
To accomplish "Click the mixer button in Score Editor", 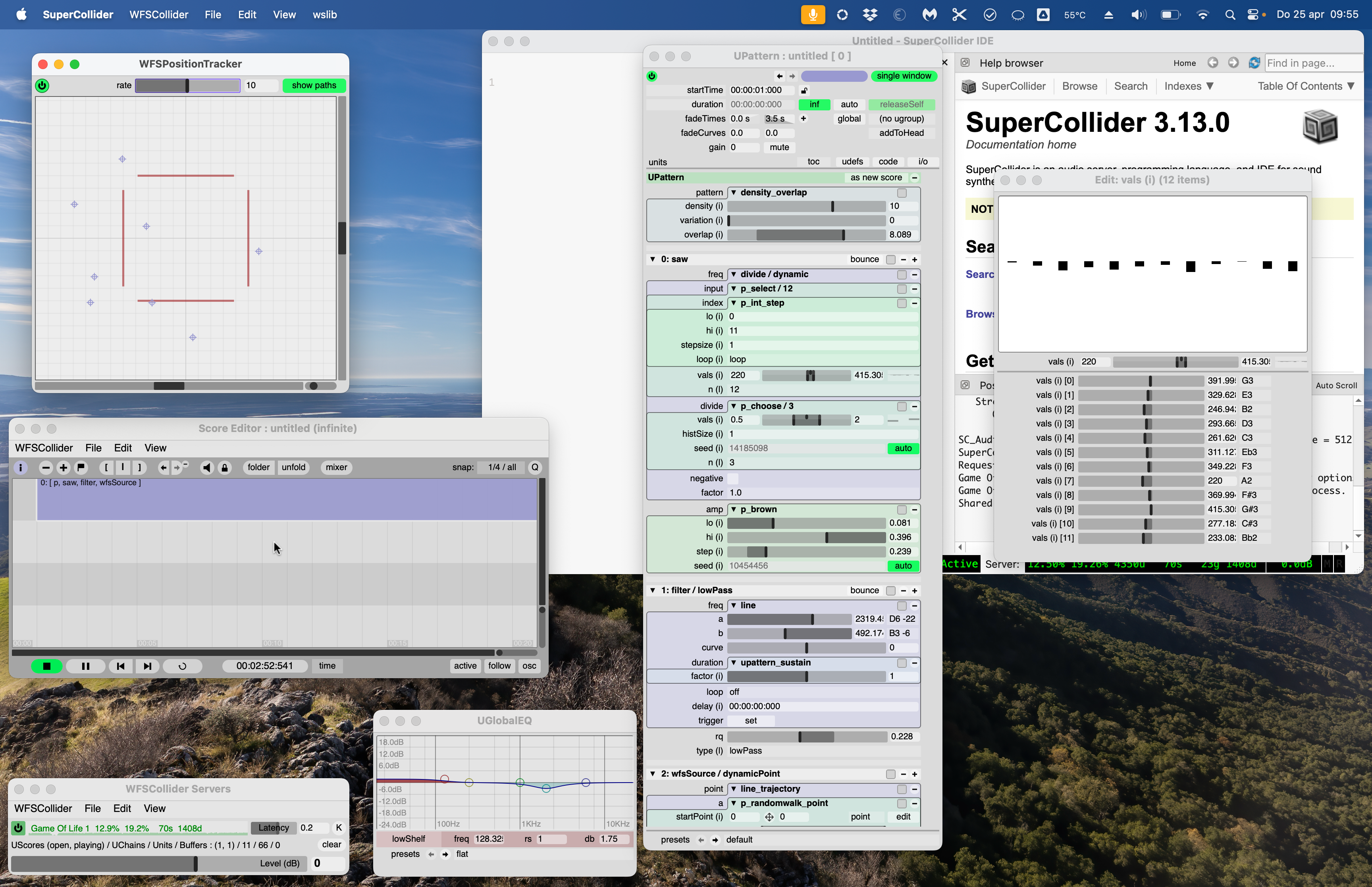I will click(336, 467).
